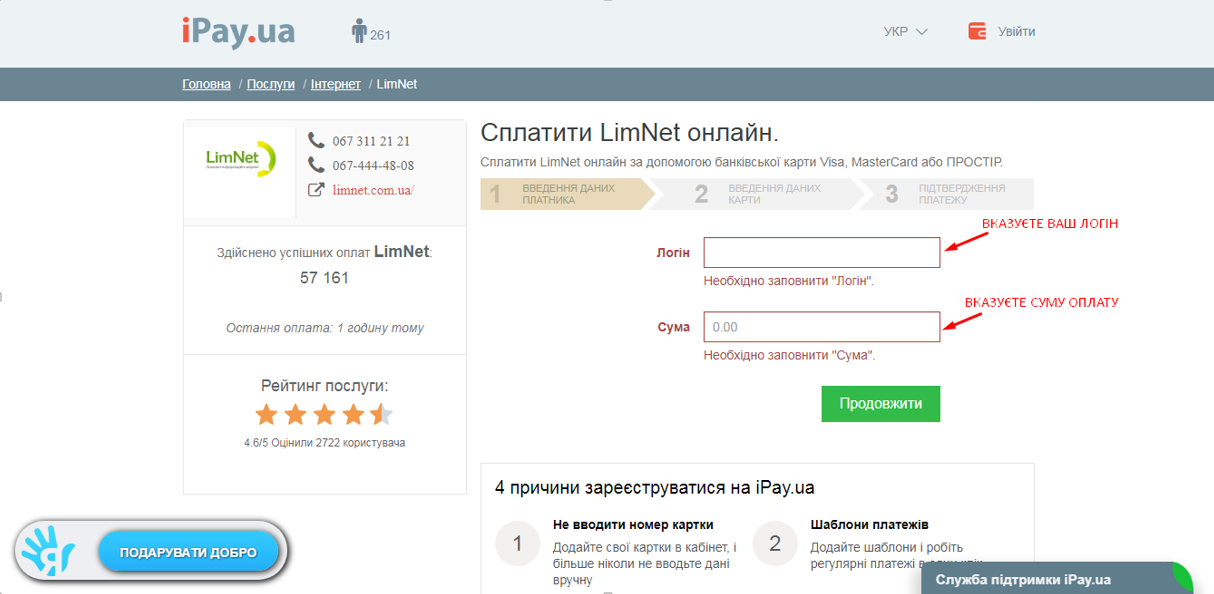Screen dimensions: 1214x594
Task: Click the Подарувати добро button
Action: [188, 552]
